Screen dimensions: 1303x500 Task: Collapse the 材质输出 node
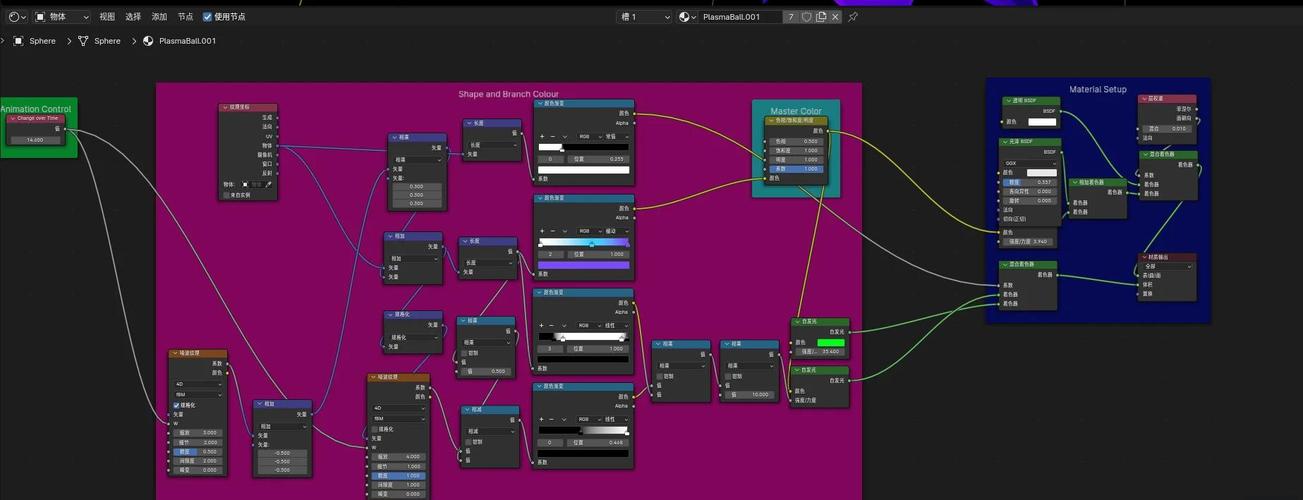tap(1145, 257)
